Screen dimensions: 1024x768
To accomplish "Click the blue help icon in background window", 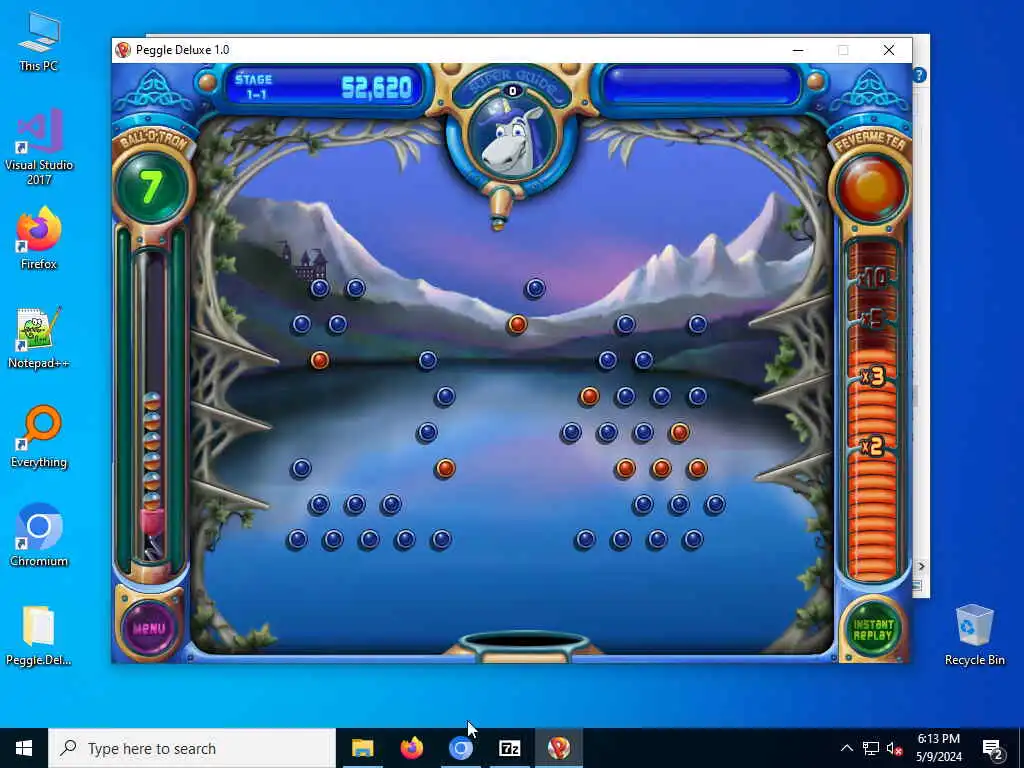I will (x=920, y=75).
